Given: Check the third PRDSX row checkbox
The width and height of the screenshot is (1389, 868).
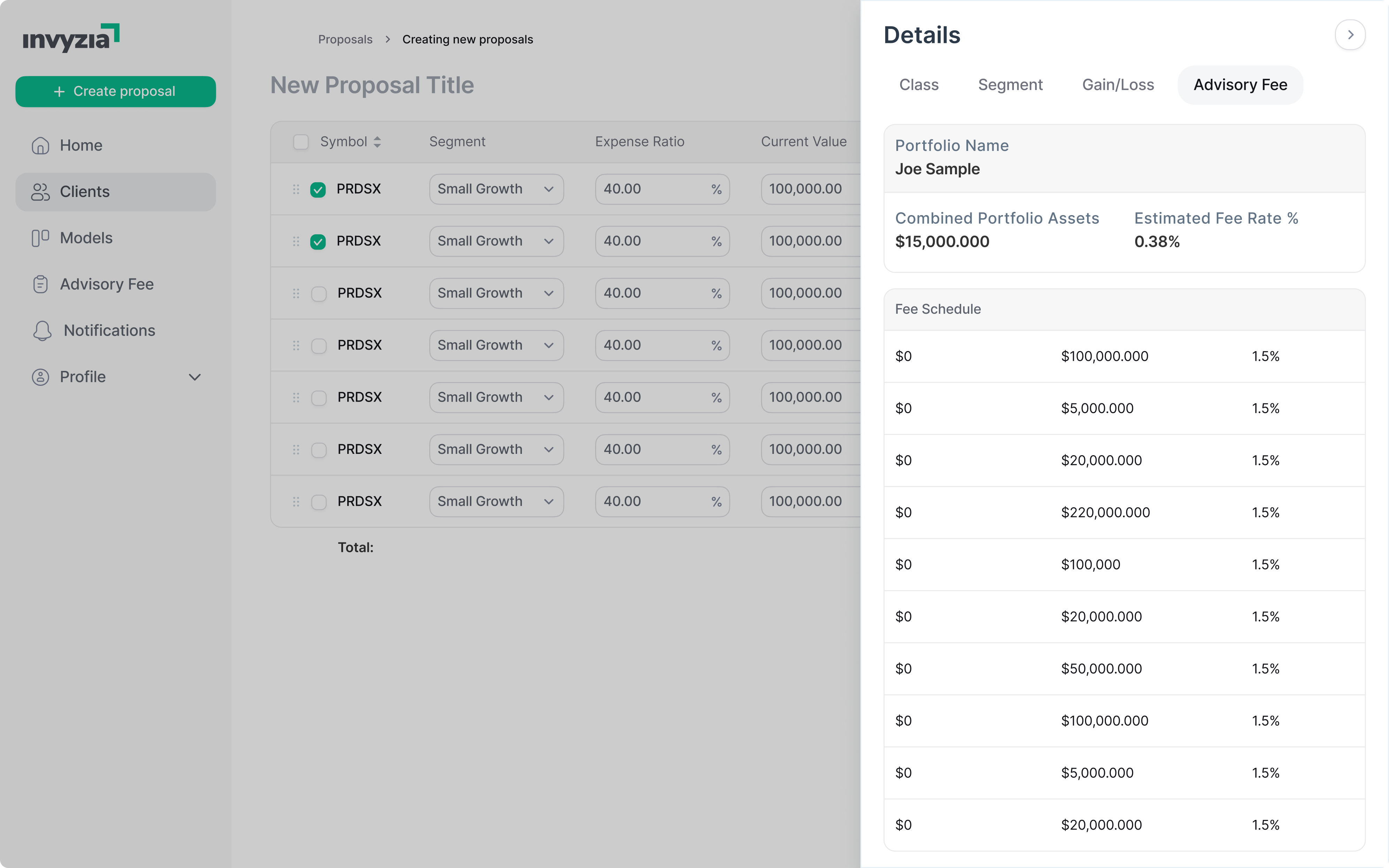Looking at the screenshot, I should 319,294.
